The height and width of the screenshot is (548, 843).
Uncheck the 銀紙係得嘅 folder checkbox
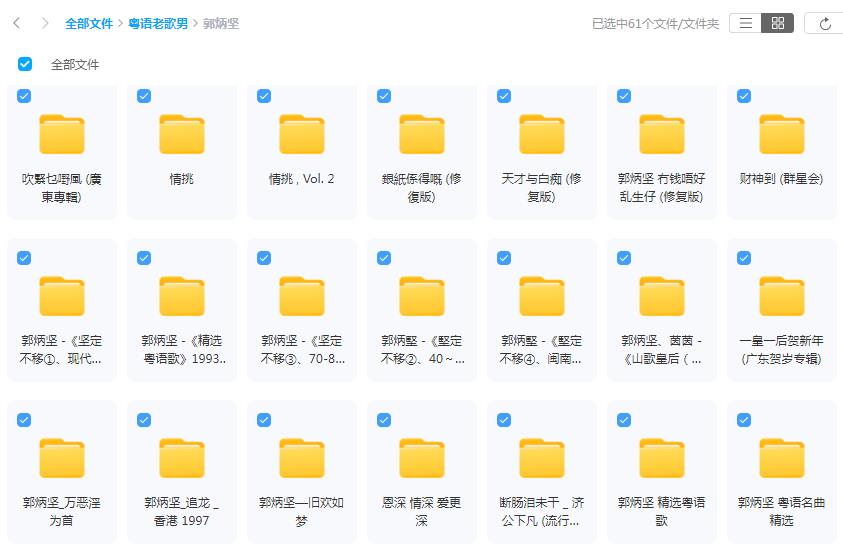384,96
